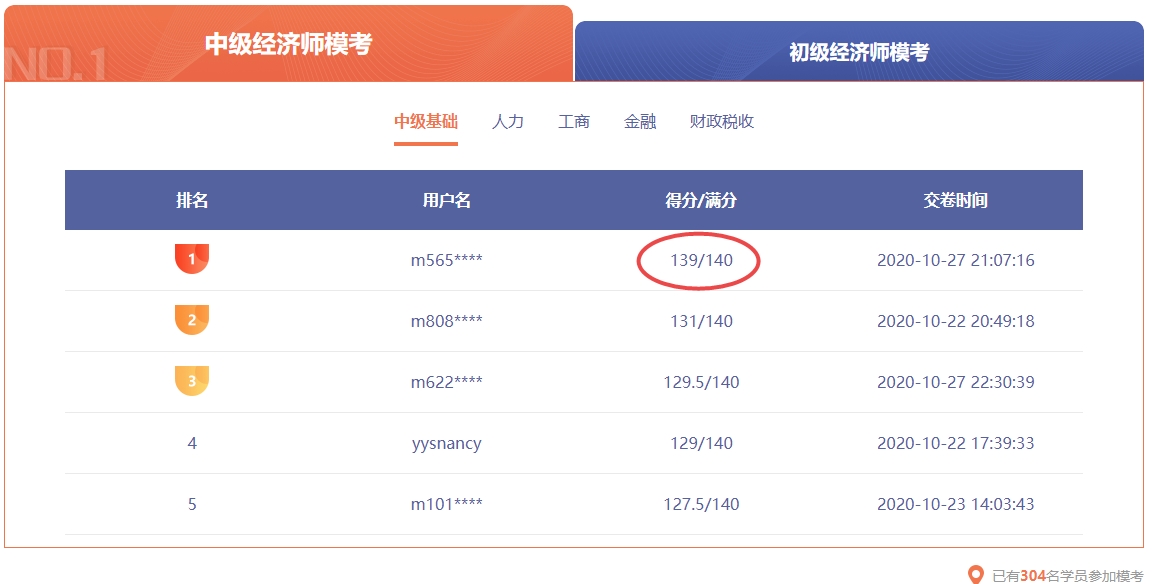The width and height of the screenshot is (1153, 584).
Task: Open the 工商 category
Action: 574,121
